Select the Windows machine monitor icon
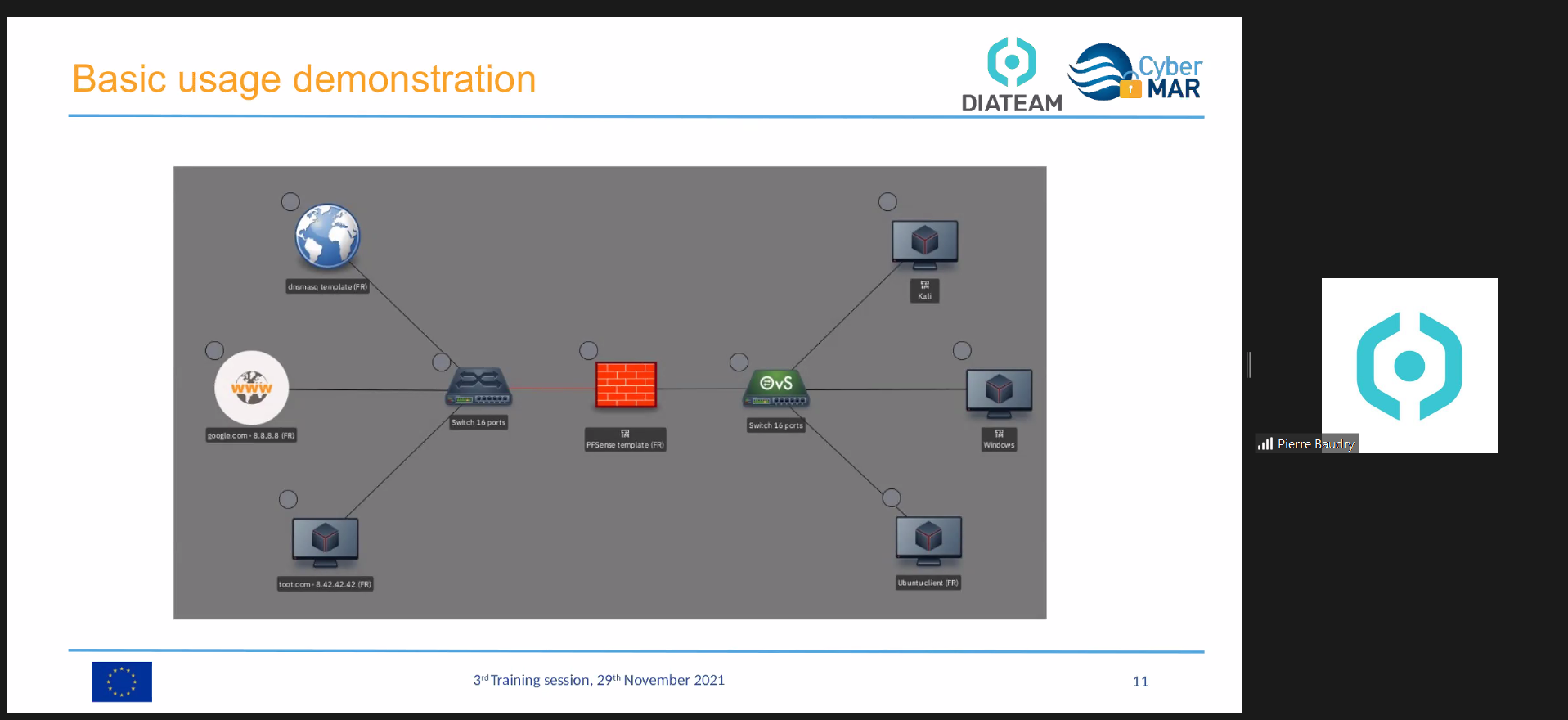This screenshot has width=1568, height=720. [x=999, y=392]
